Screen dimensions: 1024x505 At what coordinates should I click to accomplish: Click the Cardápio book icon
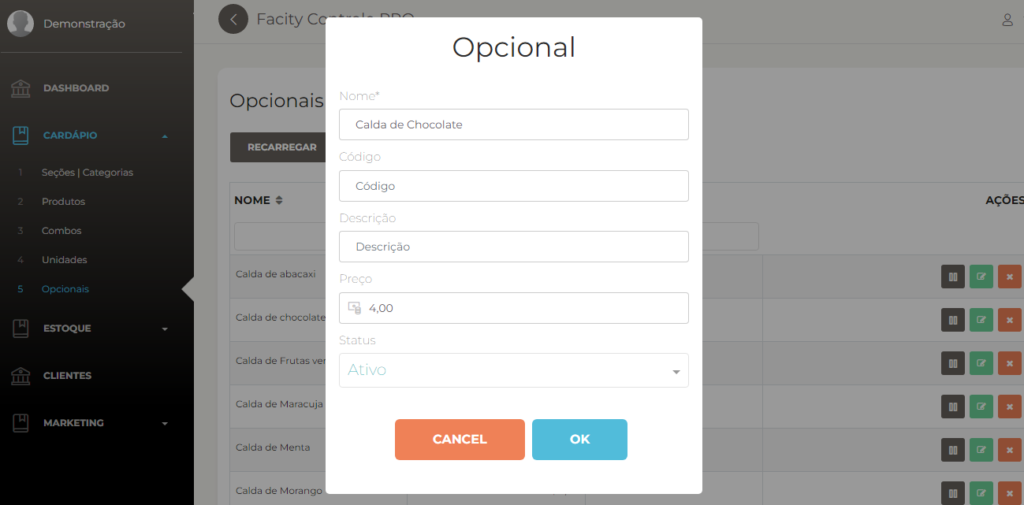[x=21, y=135]
